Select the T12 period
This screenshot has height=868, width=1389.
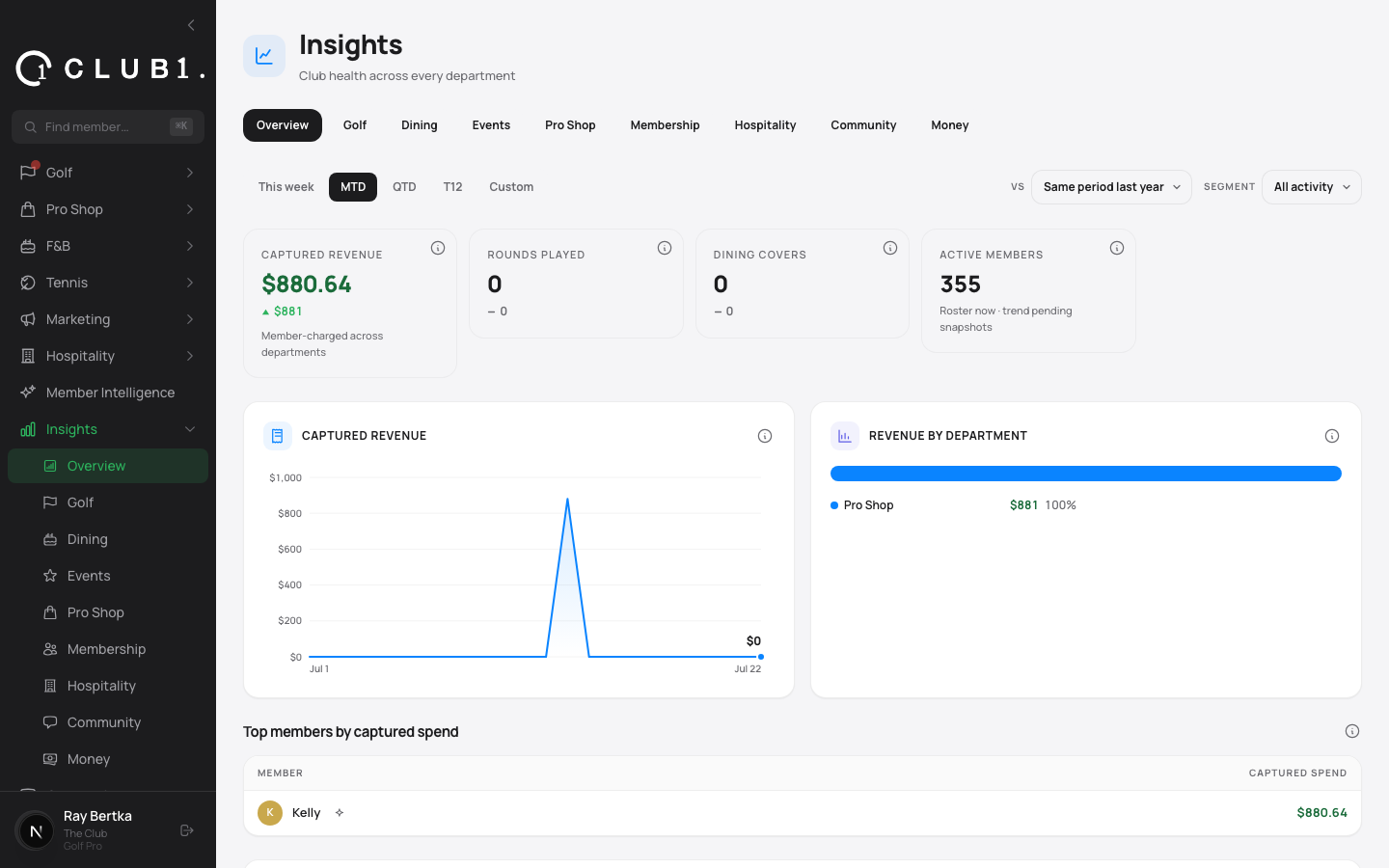[x=452, y=187]
